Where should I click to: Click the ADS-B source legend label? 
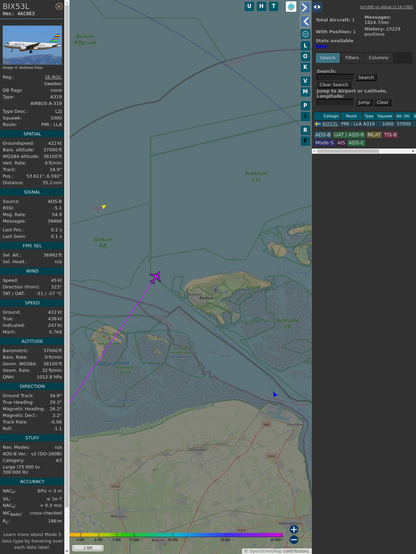click(x=323, y=135)
